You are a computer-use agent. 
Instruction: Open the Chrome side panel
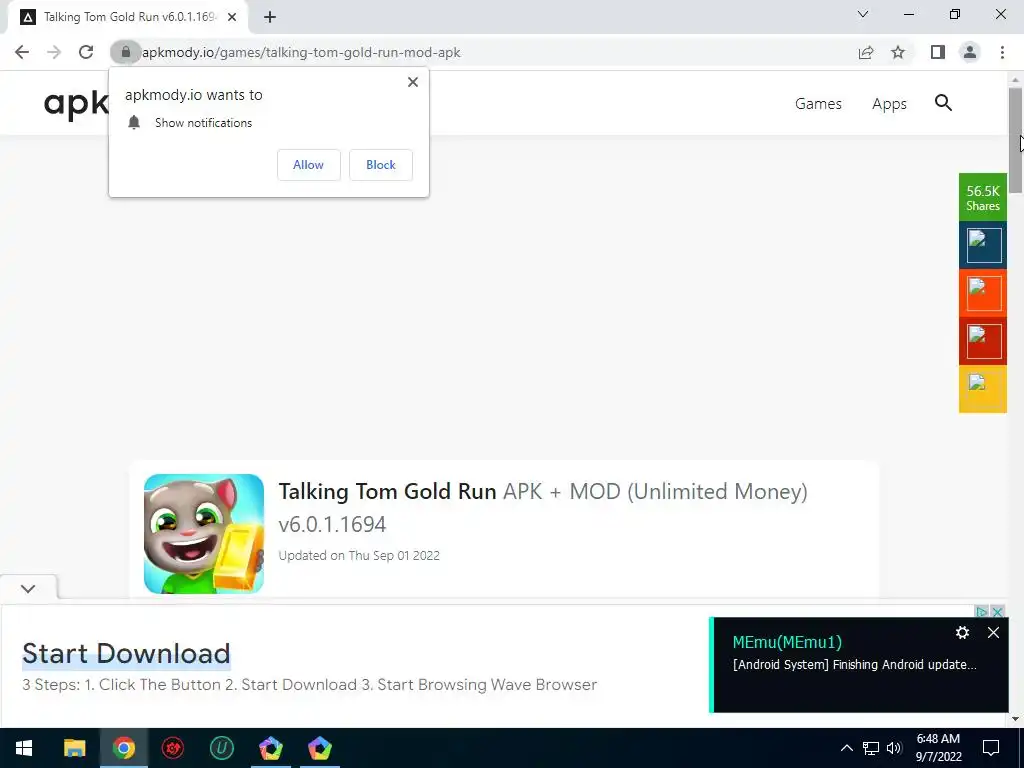(938, 52)
